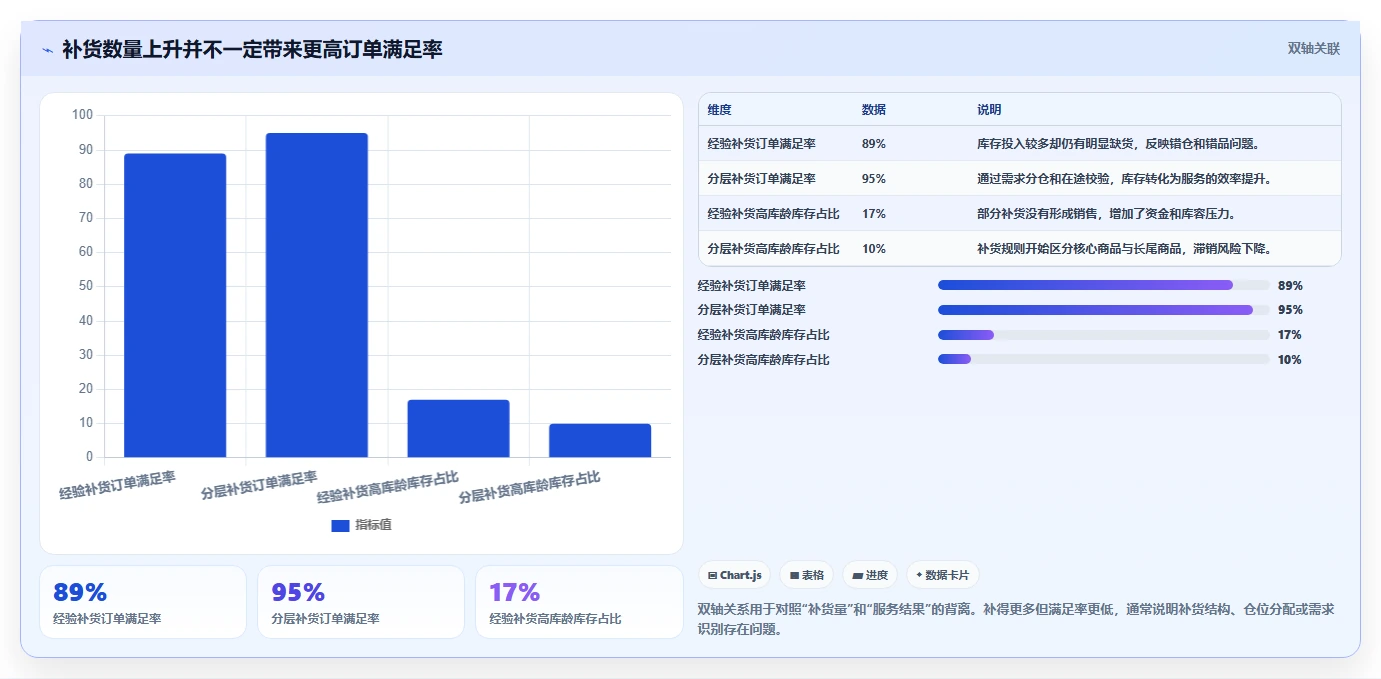Click the bar for 分层补货高库龄库存占比
This screenshot has height=679, width=1381.
600,440
